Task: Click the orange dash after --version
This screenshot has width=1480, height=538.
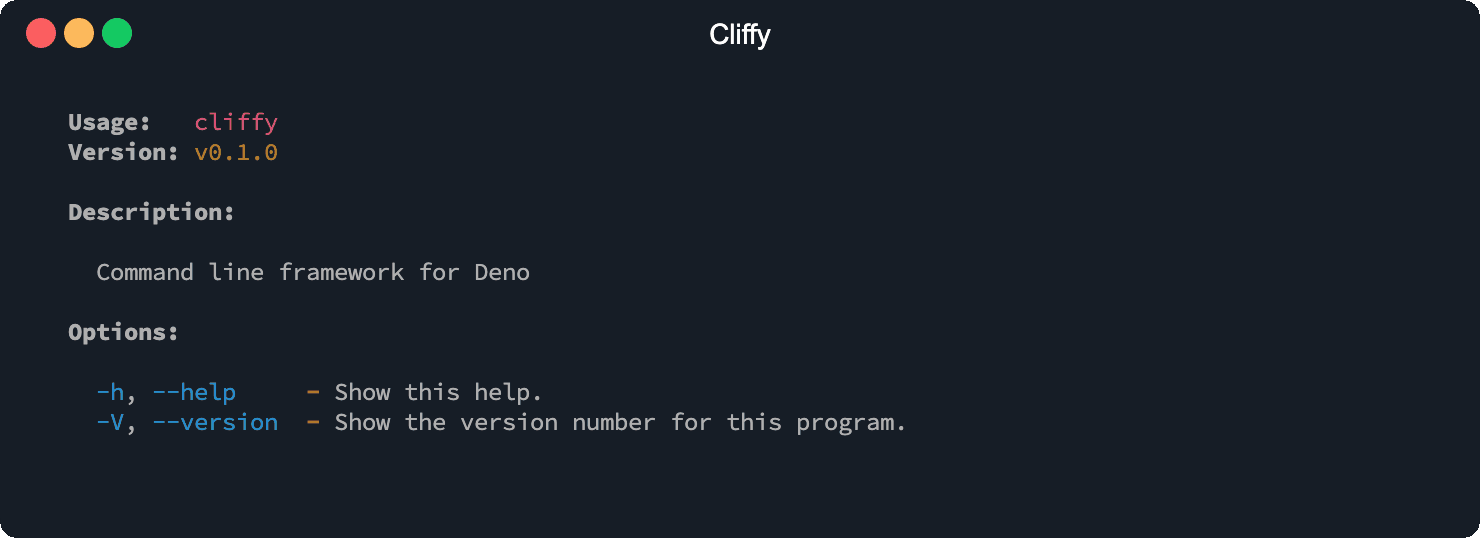Action: click(313, 423)
